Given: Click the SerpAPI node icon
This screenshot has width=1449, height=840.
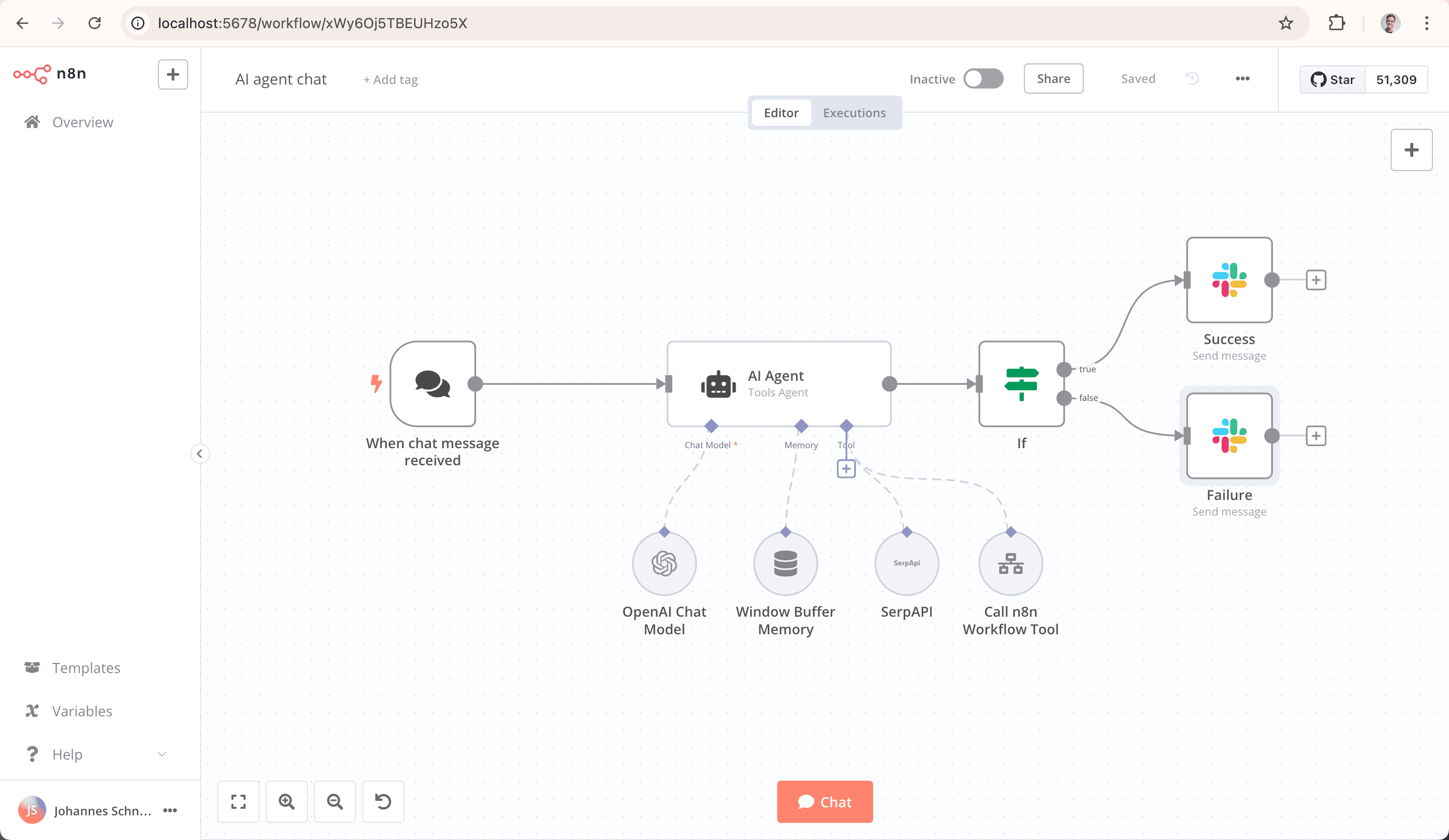Looking at the screenshot, I should pos(906,563).
